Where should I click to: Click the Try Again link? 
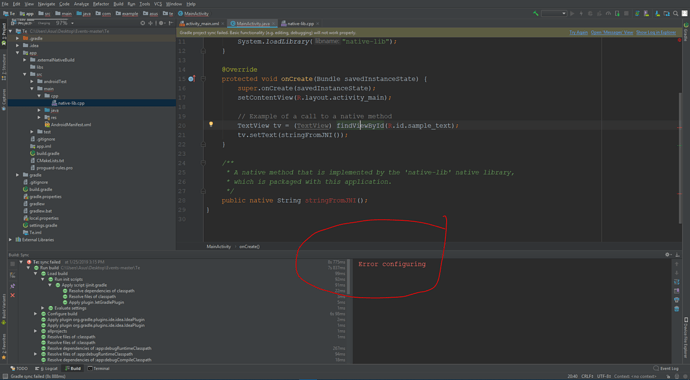tap(578, 33)
